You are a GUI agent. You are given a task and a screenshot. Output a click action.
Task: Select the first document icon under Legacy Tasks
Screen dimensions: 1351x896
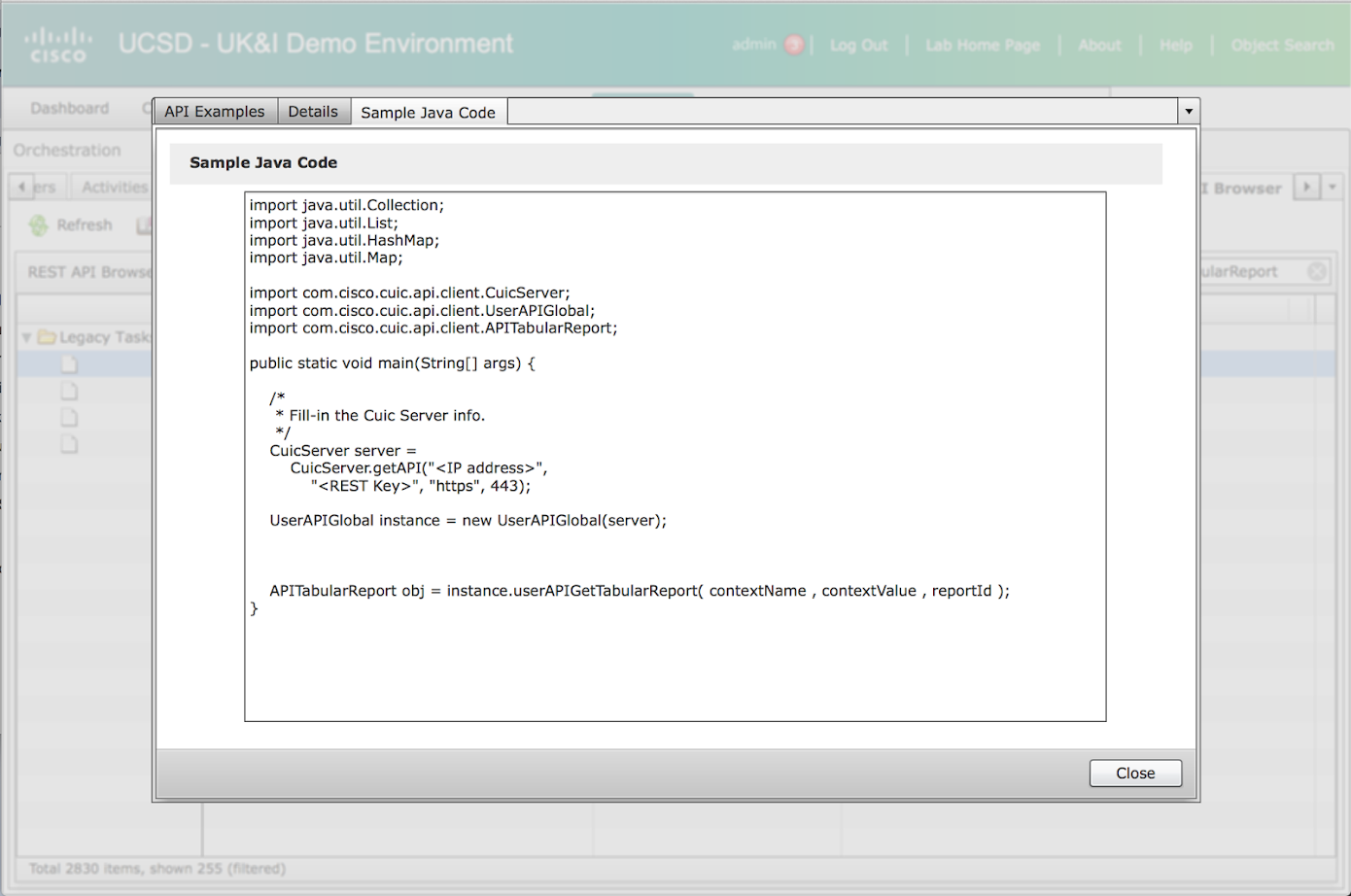(x=69, y=364)
